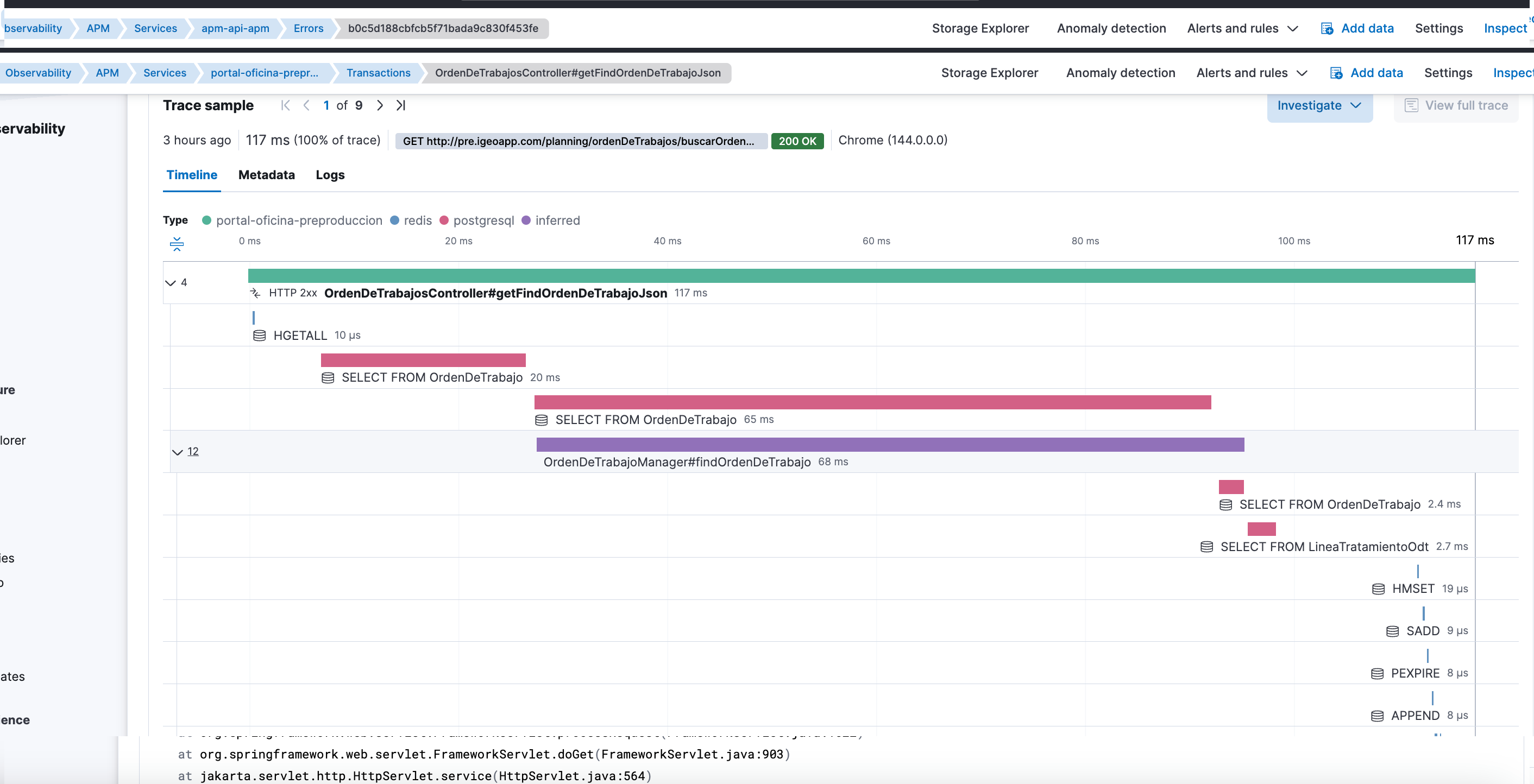The width and height of the screenshot is (1534, 784).
Task: Click the HGETALL span label
Action: [x=300, y=336]
